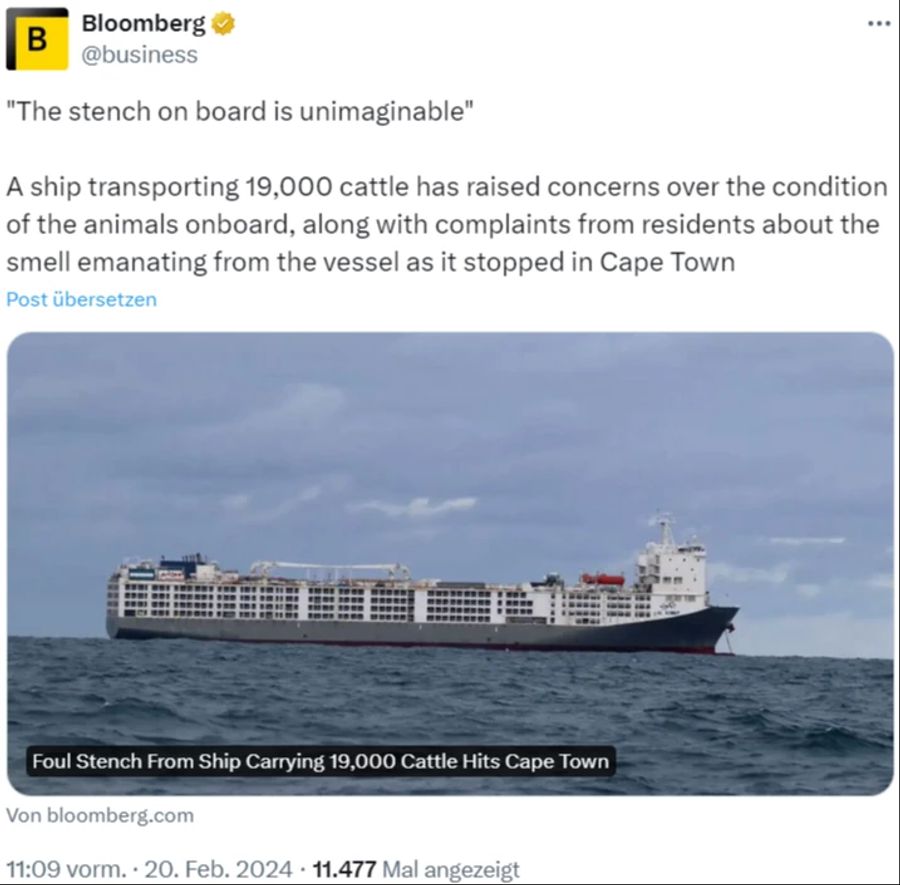Open the yellow Bloomberg profile avatar
The width and height of the screenshot is (900, 885).
[37, 39]
